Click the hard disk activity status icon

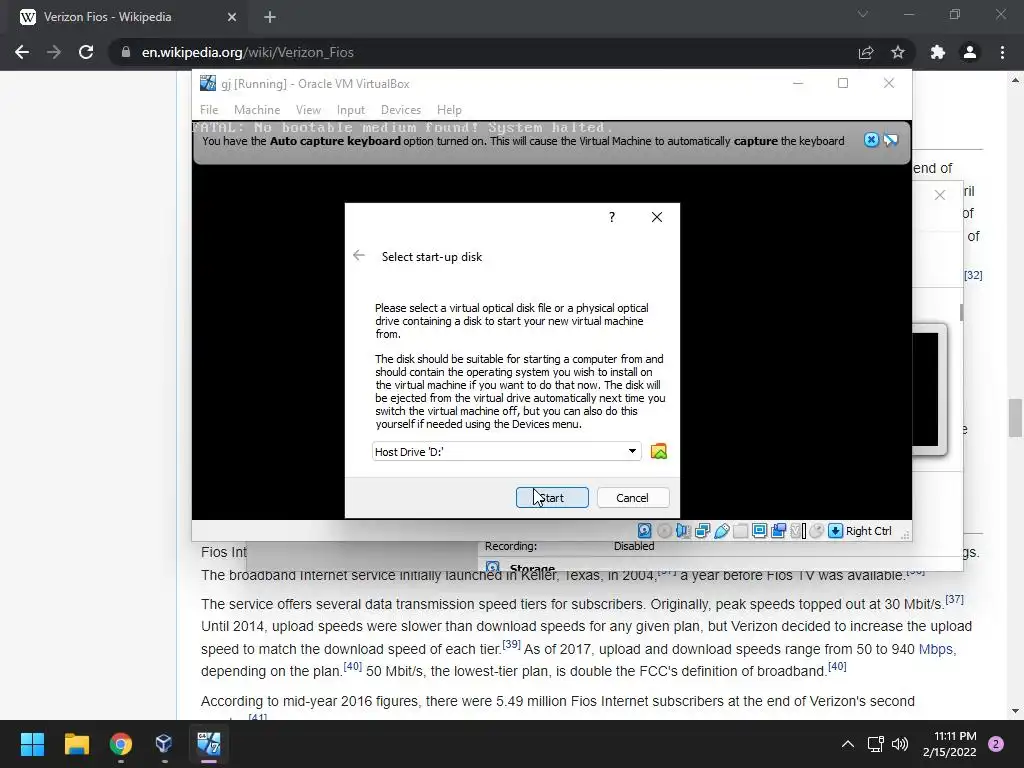[x=645, y=530]
